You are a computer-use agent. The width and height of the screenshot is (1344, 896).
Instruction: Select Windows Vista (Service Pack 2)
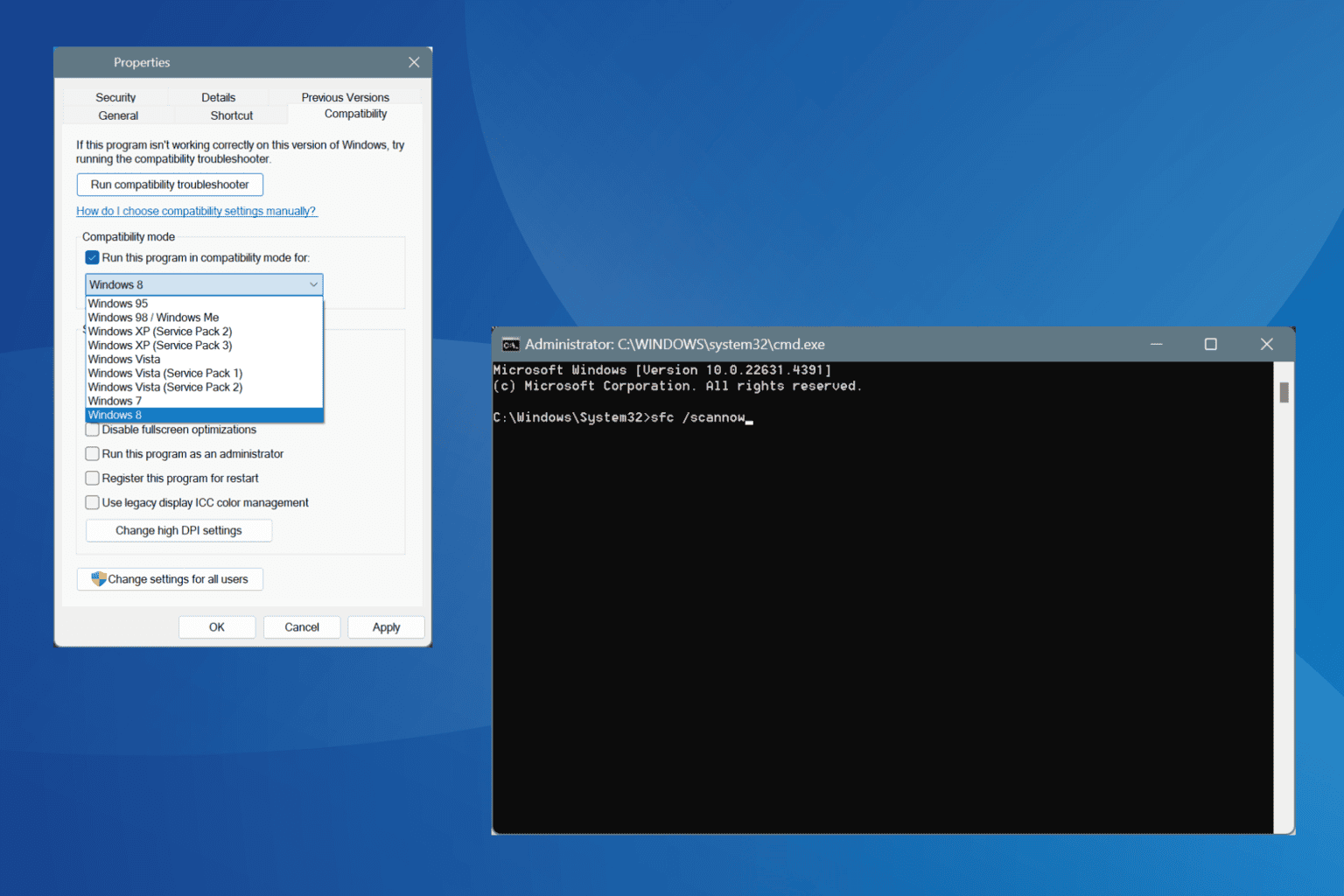tap(204, 388)
